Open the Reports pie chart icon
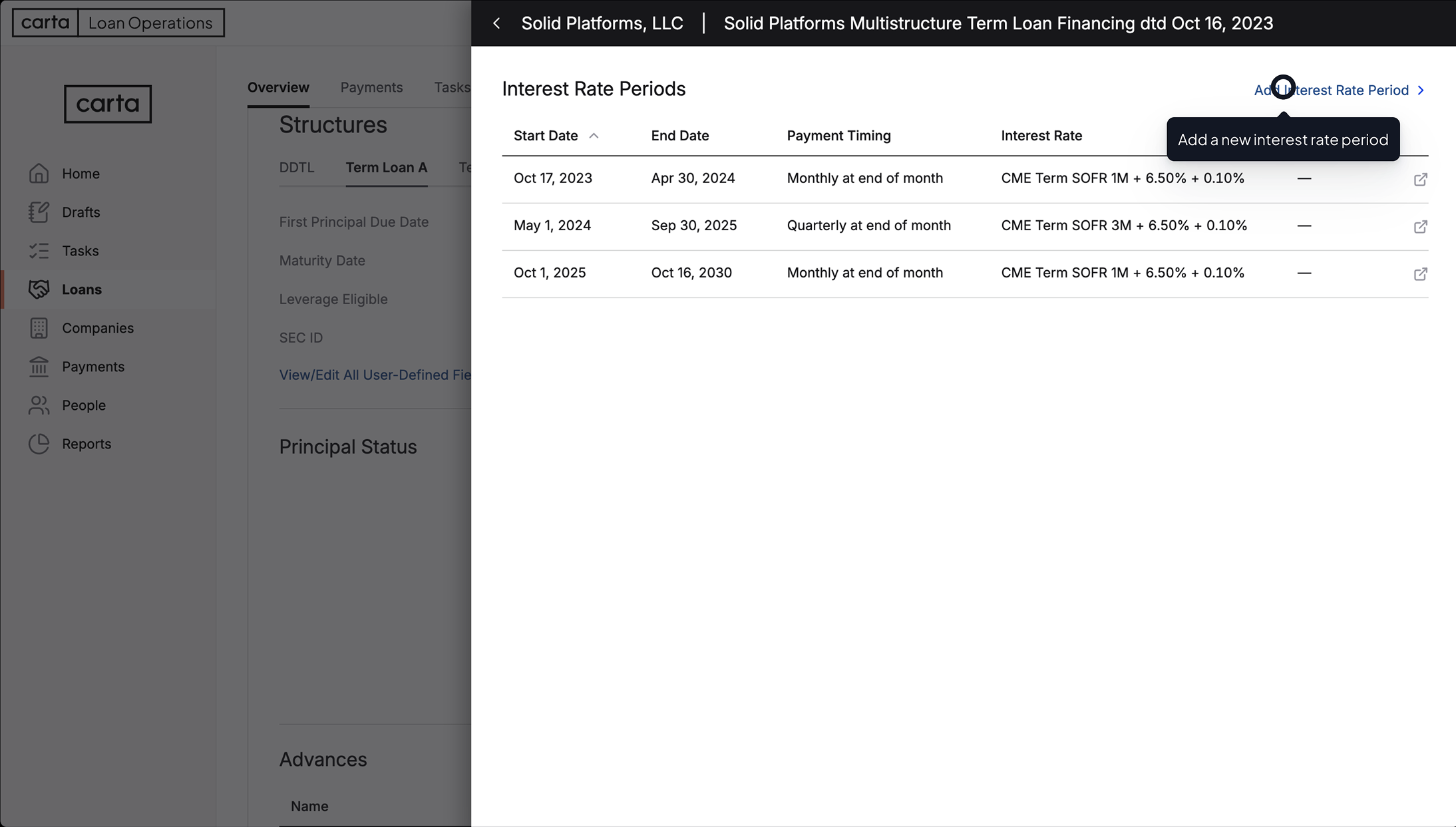Viewport: 1456px width, 827px height. [39, 444]
